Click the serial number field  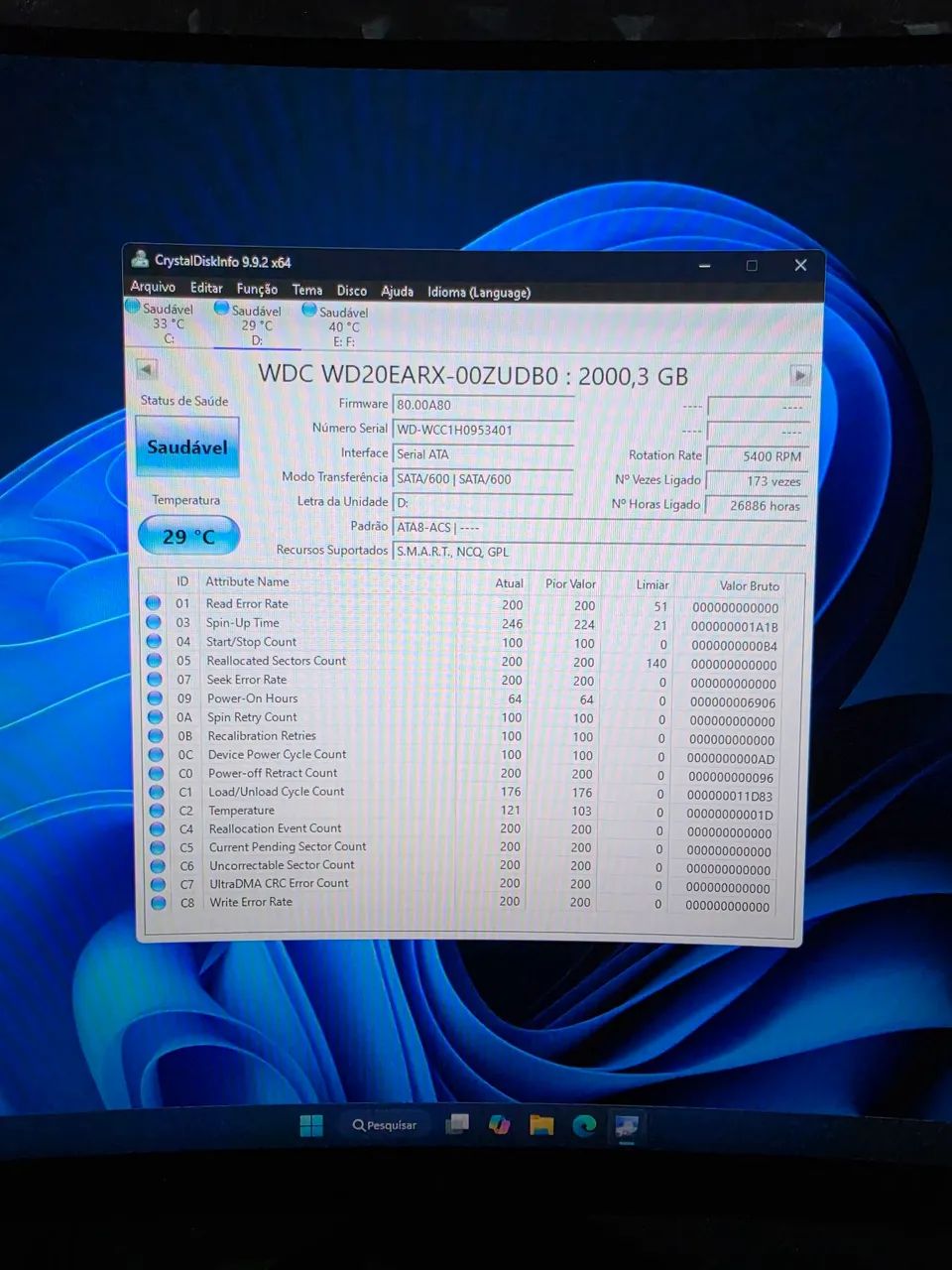point(483,430)
